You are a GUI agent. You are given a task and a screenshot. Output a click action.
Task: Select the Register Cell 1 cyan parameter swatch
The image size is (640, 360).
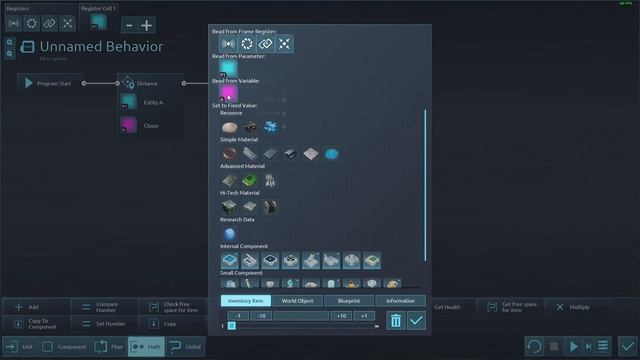point(98,22)
